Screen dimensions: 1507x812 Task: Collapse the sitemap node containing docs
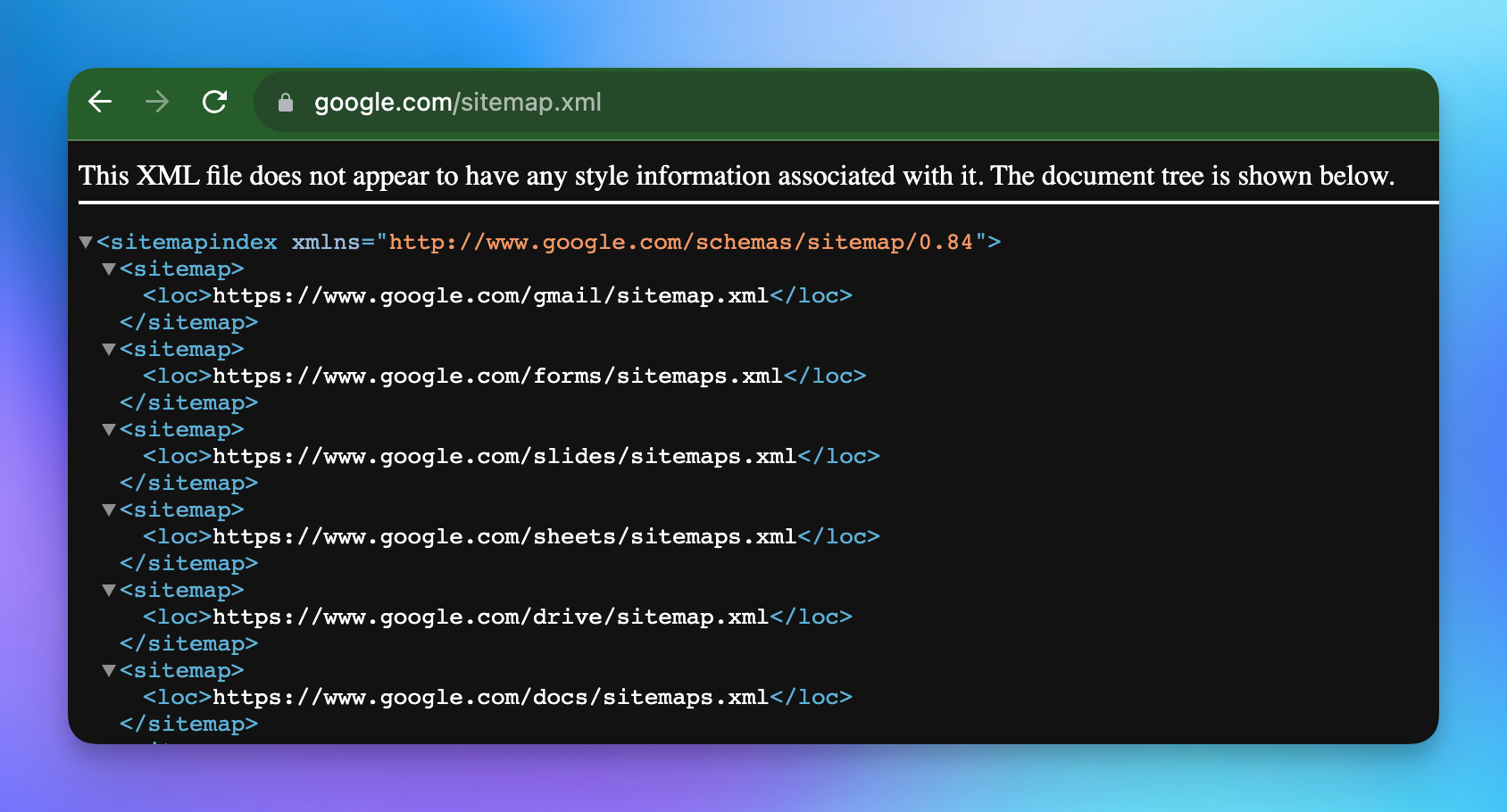coord(109,670)
